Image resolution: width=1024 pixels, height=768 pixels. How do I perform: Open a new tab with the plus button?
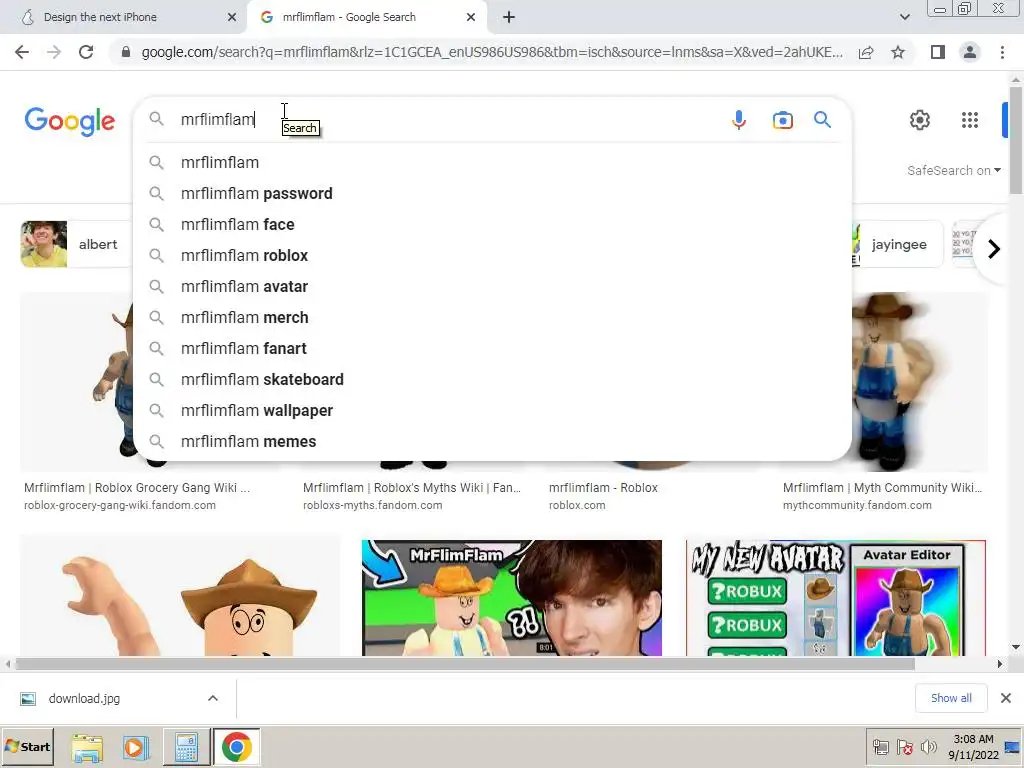click(509, 18)
